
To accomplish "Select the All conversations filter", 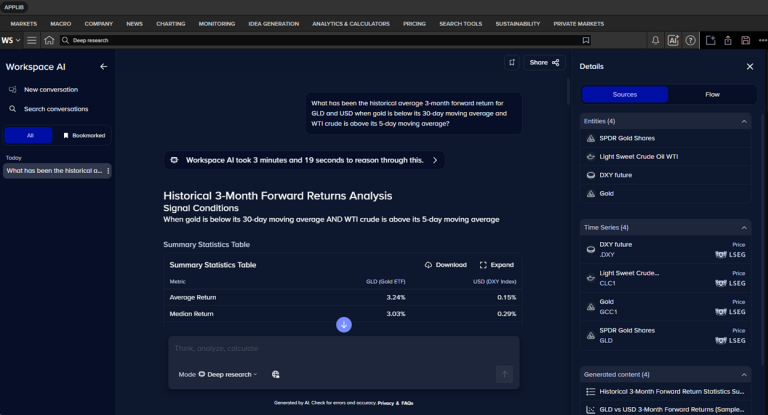I will (28, 135).
